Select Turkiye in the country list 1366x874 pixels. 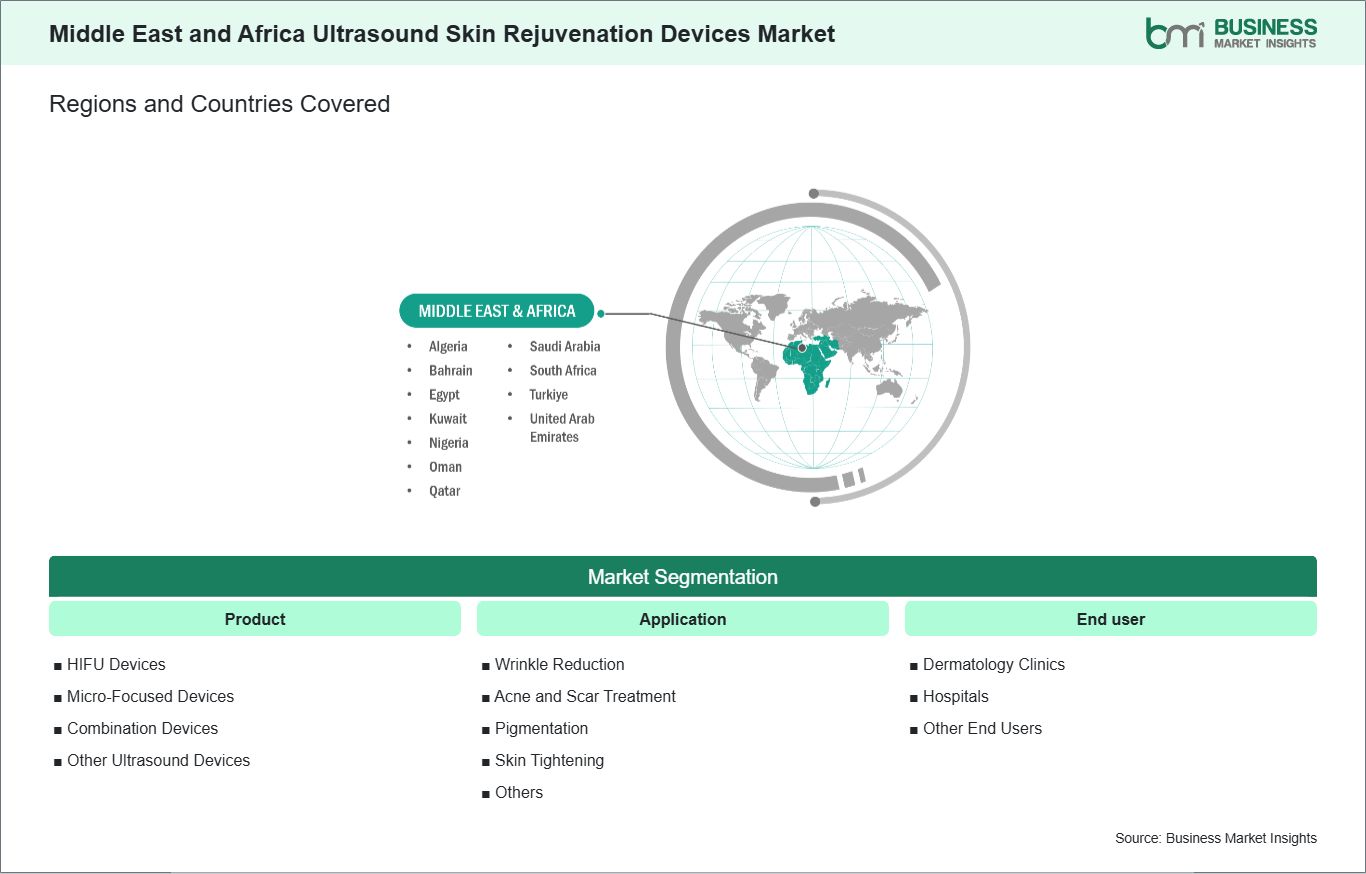549,394
